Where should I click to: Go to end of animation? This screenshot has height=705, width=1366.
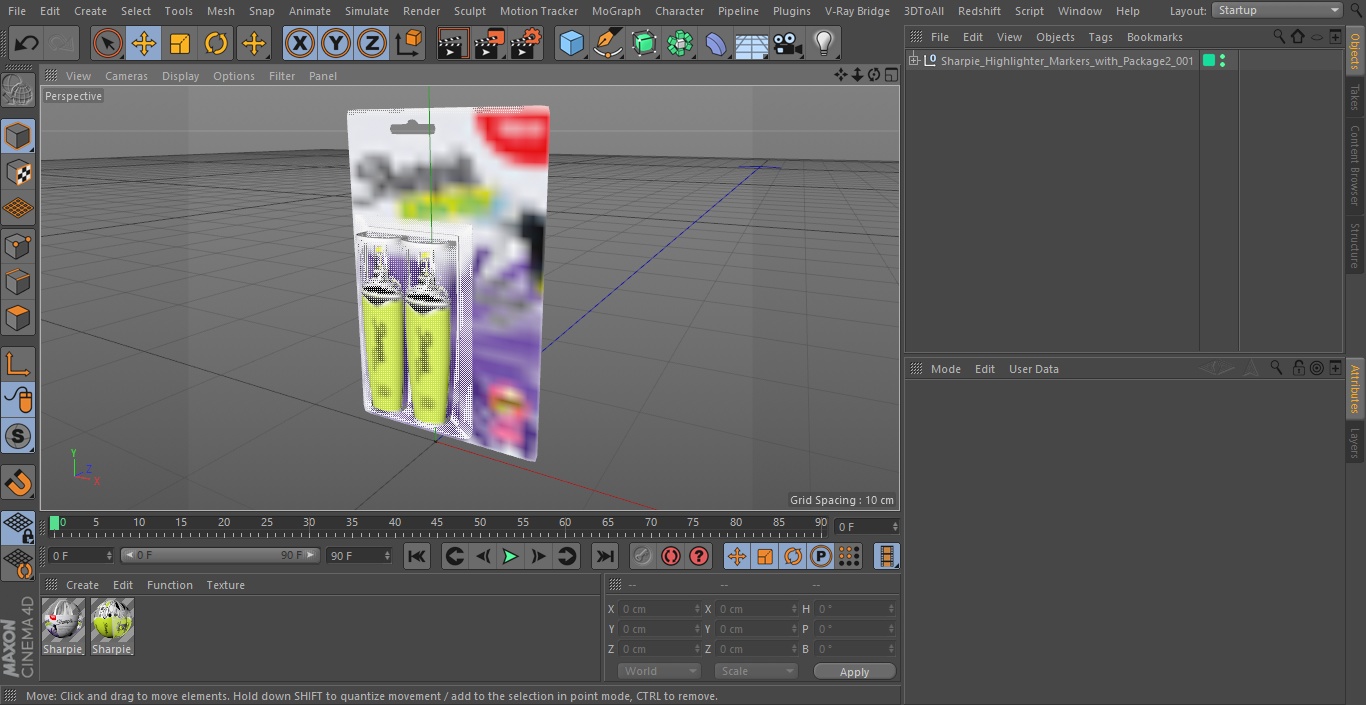coord(605,556)
